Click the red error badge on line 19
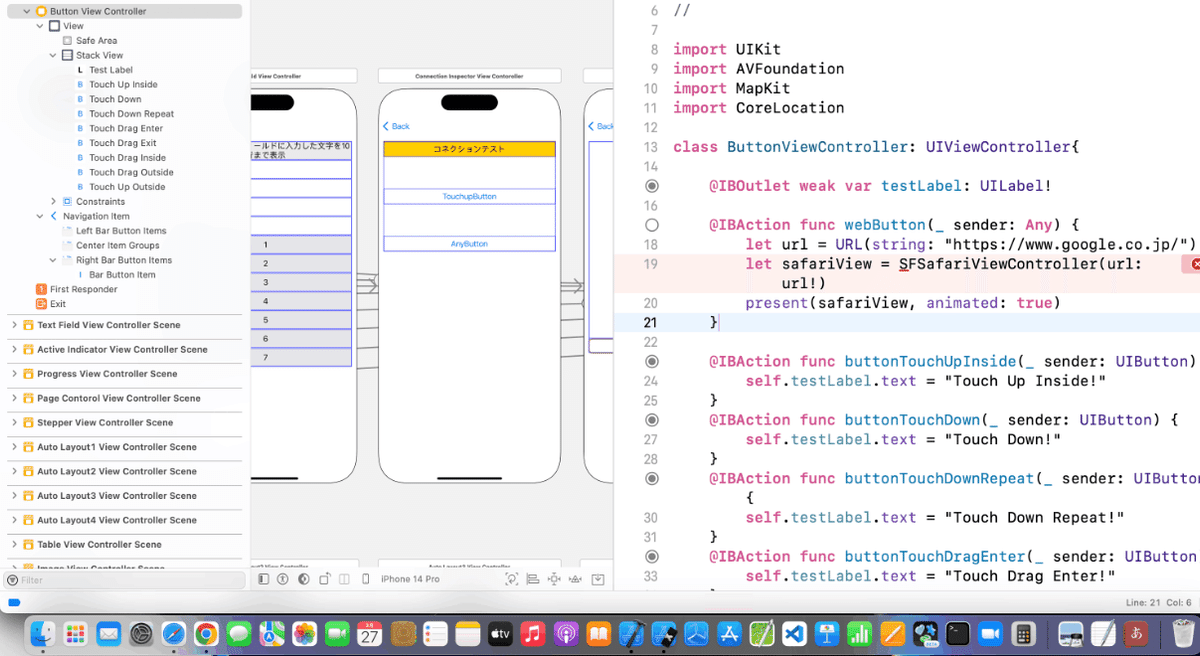The image size is (1200, 656). [x=1194, y=264]
